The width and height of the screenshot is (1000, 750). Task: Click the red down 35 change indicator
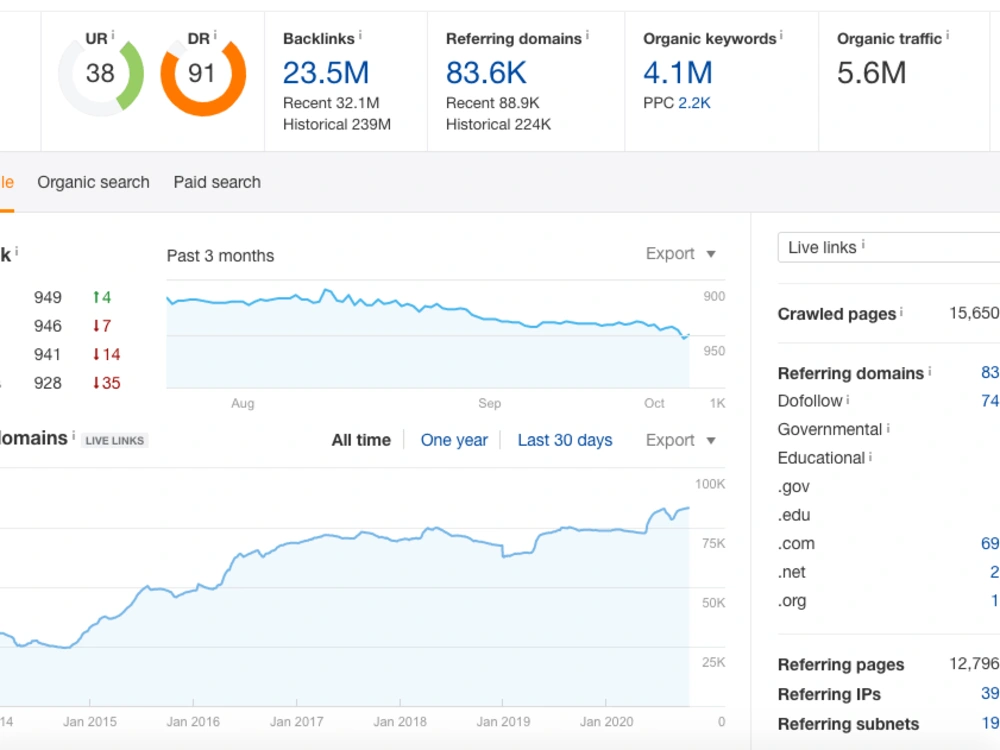(107, 383)
